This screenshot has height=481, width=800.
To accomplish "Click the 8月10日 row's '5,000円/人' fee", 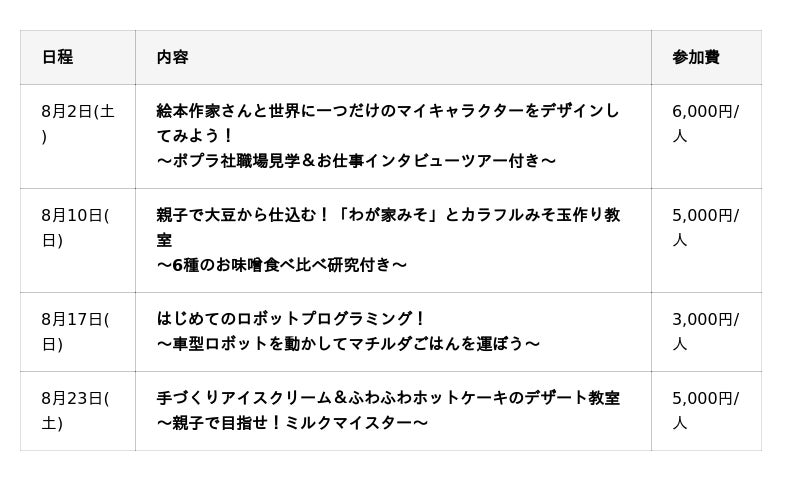I will (705, 227).
